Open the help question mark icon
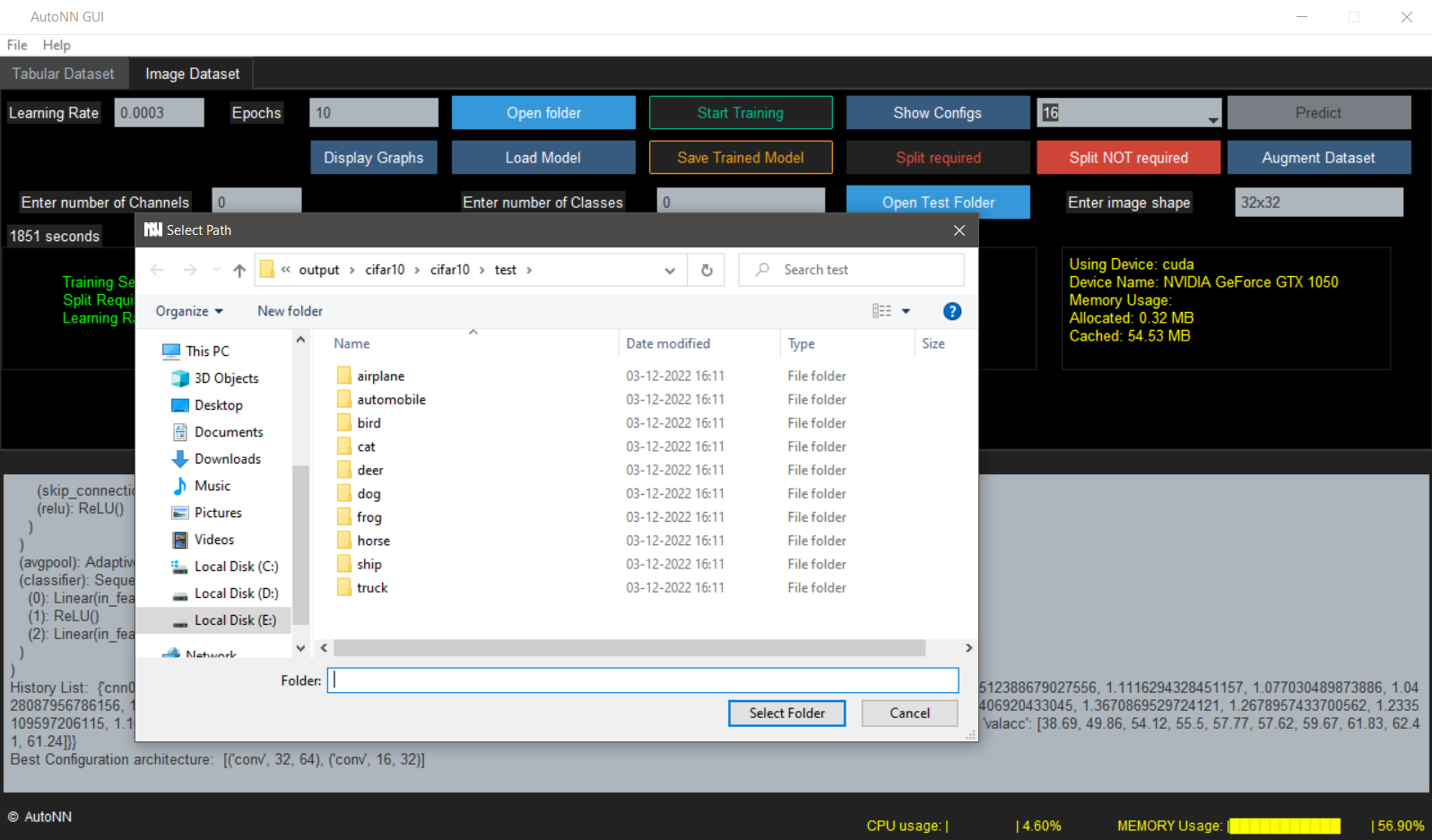Viewport: 1432px width, 840px height. [952, 311]
